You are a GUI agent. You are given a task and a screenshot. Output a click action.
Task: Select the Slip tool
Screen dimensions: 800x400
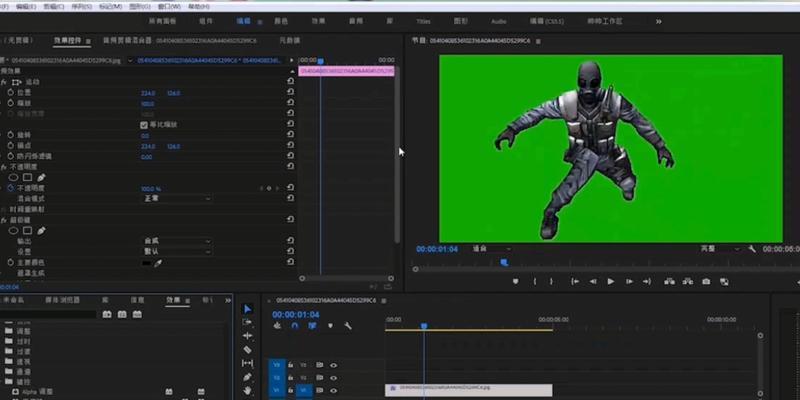pos(247,363)
